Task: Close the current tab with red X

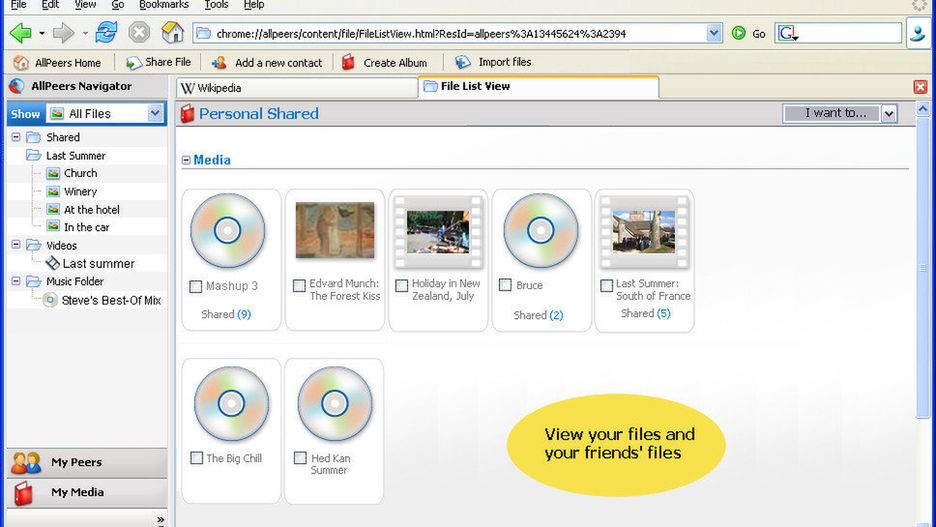Action: 920,87
